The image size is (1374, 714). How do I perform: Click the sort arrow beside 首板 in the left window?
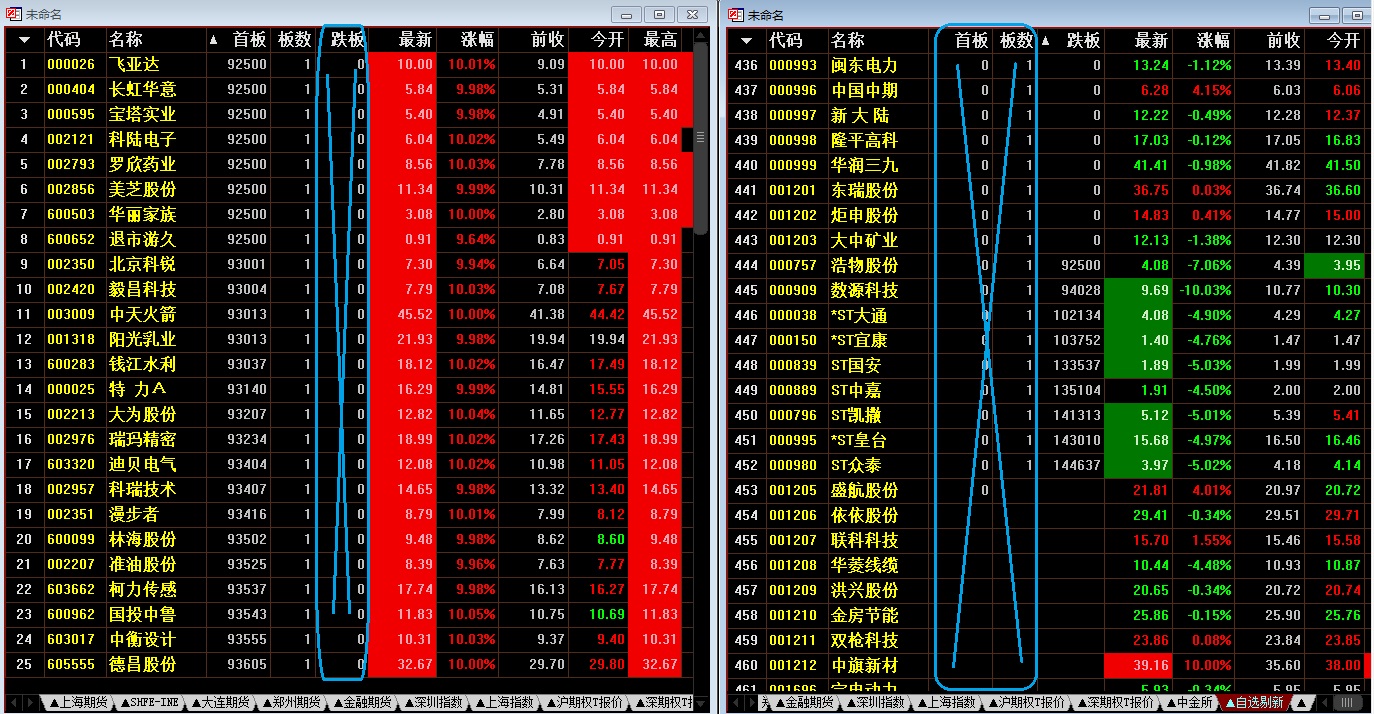pyautogui.click(x=213, y=40)
